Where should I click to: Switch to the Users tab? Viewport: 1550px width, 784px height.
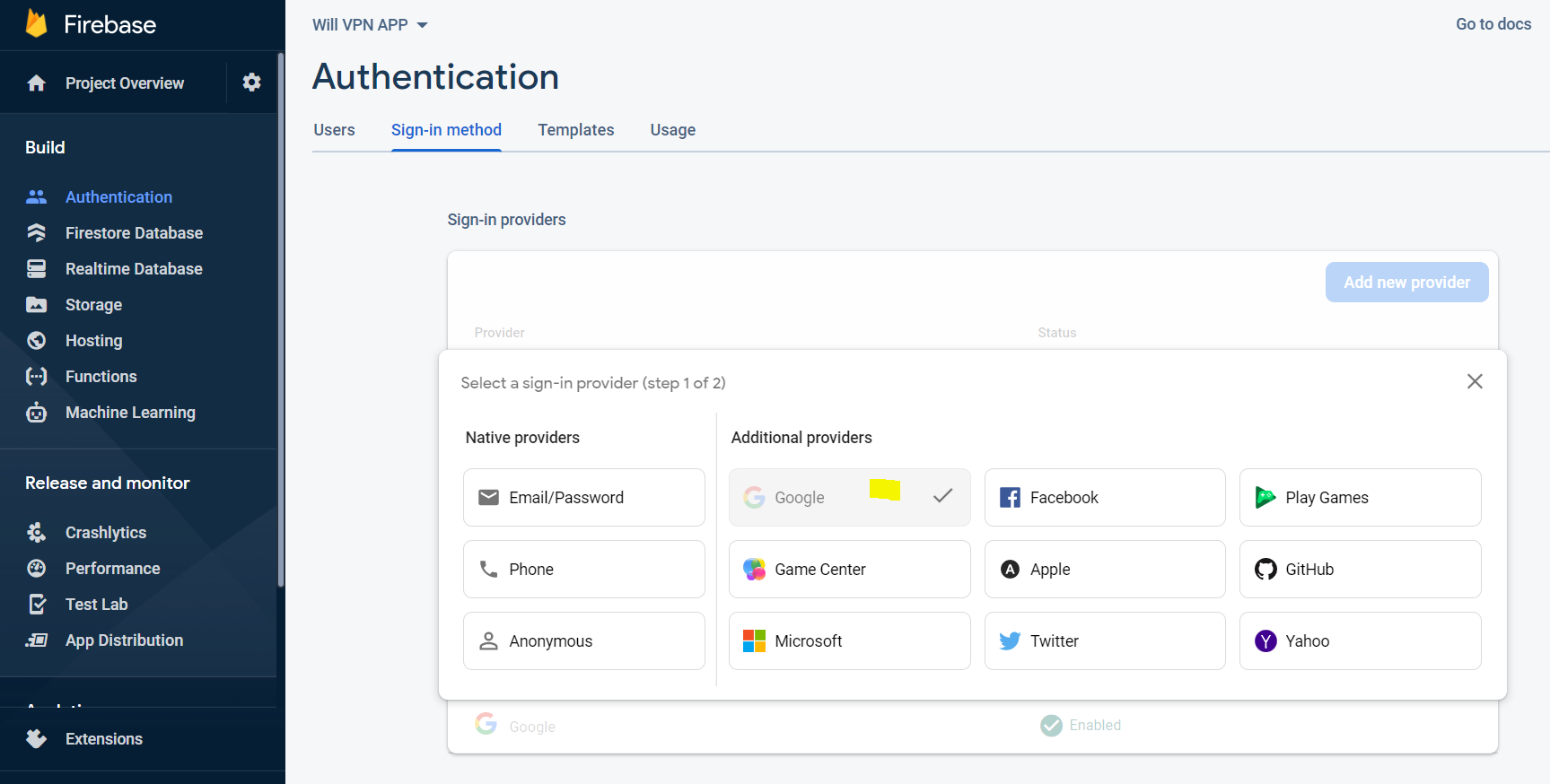click(334, 130)
